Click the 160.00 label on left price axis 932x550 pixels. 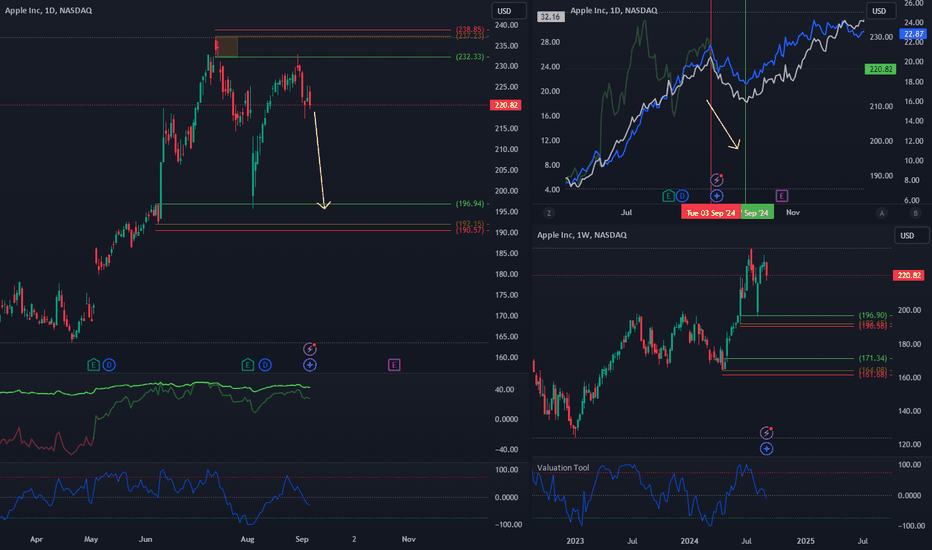pos(506,357)
